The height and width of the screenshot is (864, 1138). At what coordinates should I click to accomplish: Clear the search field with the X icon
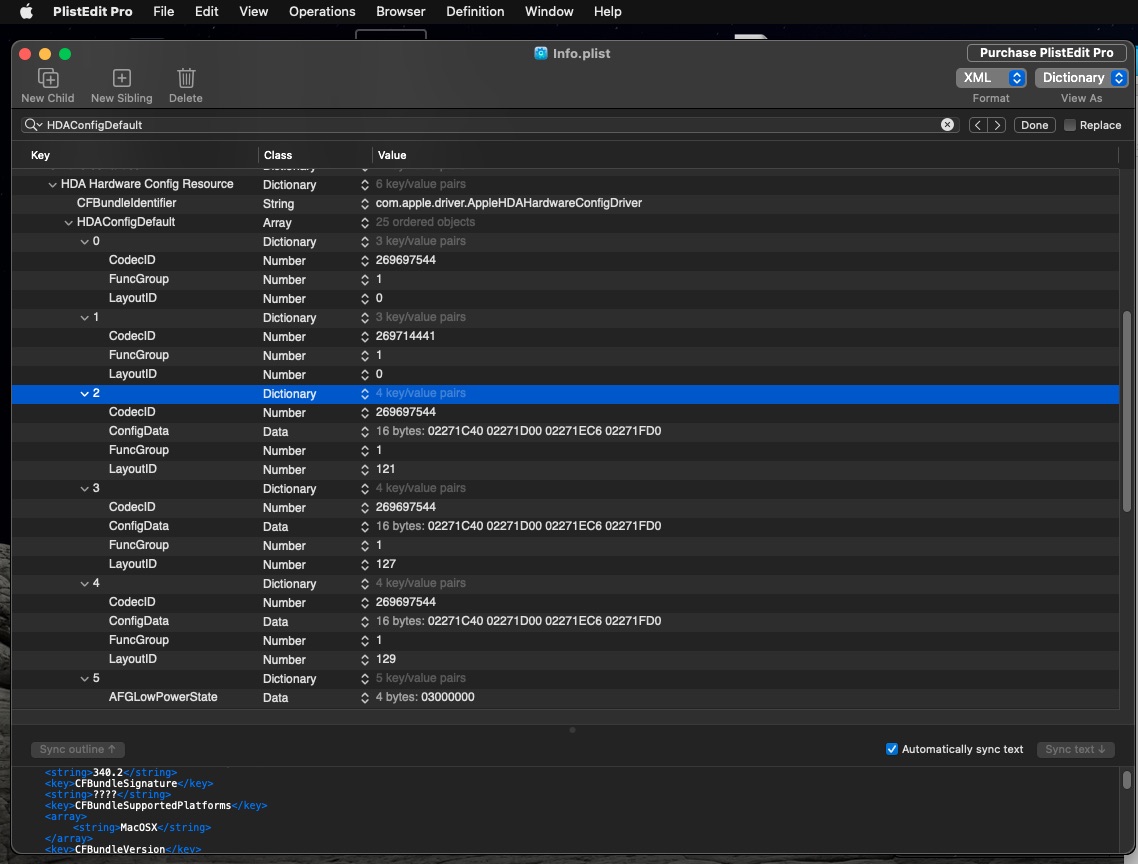pyautogui.click(x=947, y=125)
